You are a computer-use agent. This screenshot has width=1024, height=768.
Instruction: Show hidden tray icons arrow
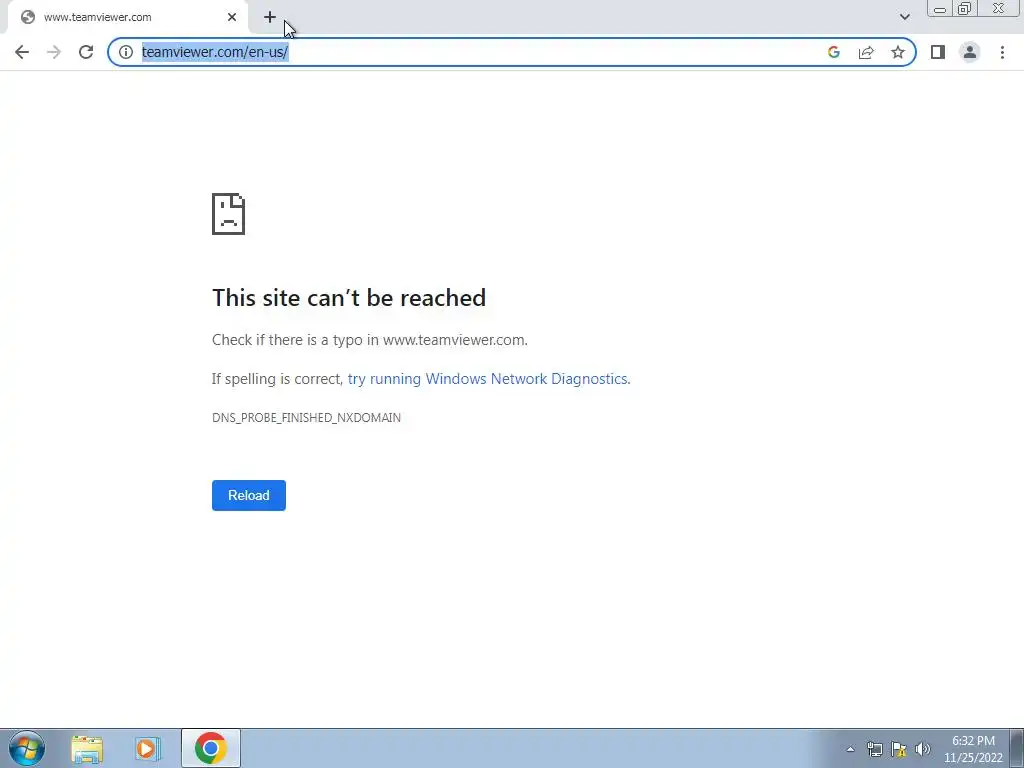(850, 749)
